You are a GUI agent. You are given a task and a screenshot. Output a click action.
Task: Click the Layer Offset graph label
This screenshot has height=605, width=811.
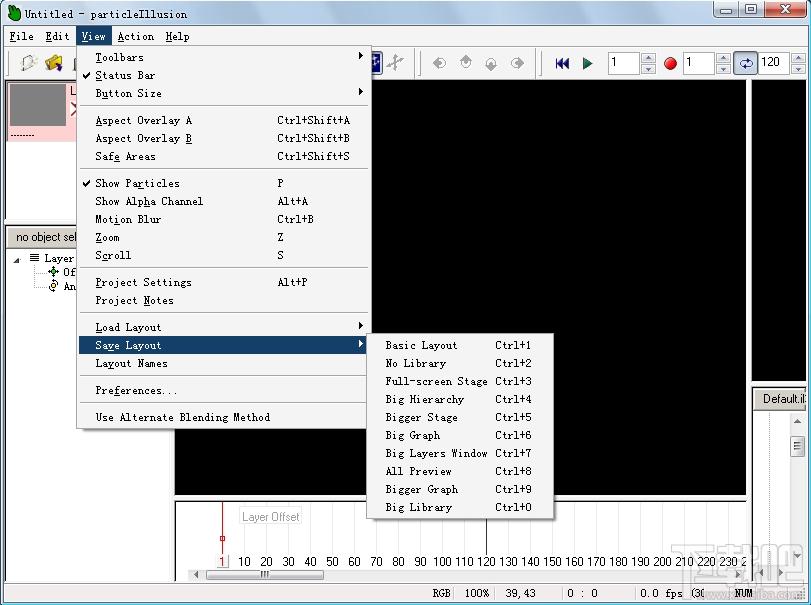[271, 517]
